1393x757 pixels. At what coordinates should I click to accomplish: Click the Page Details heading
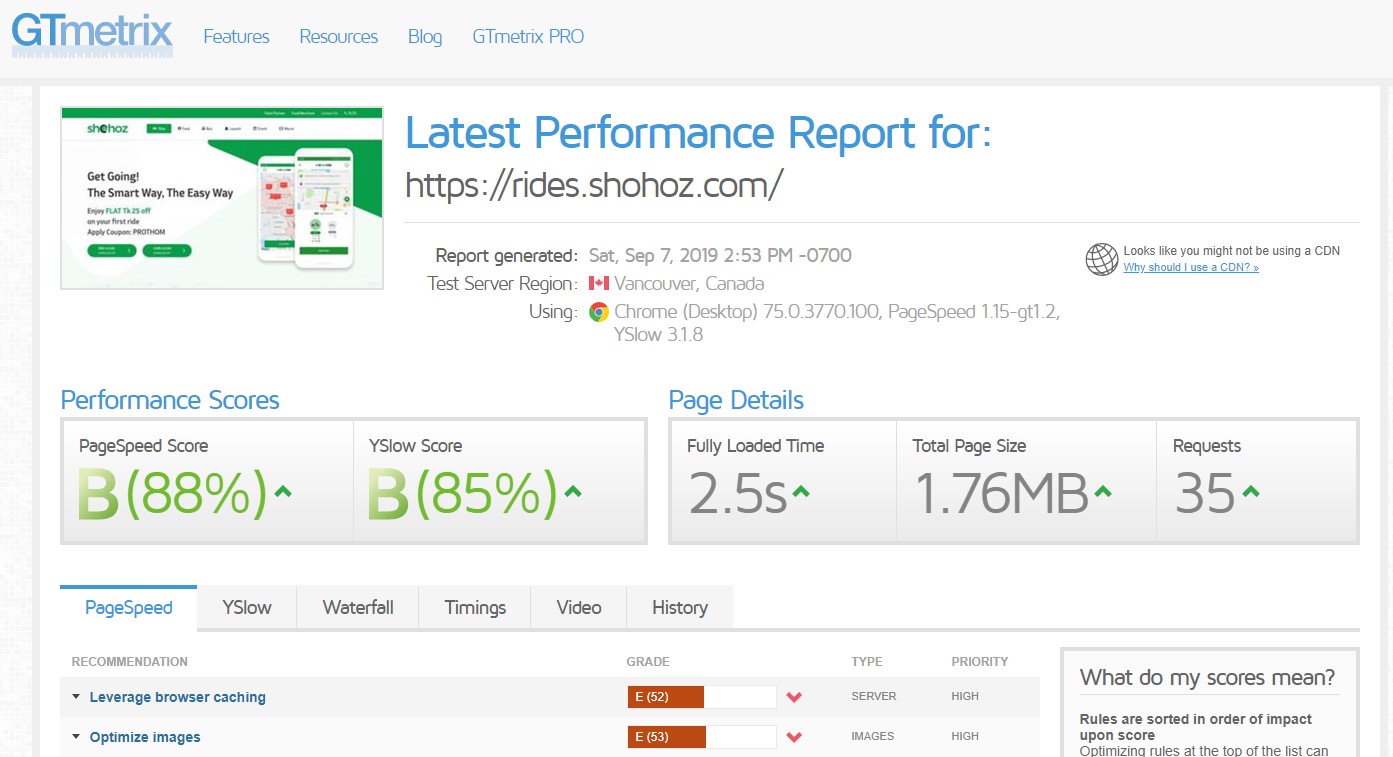(x=736, y=401)
